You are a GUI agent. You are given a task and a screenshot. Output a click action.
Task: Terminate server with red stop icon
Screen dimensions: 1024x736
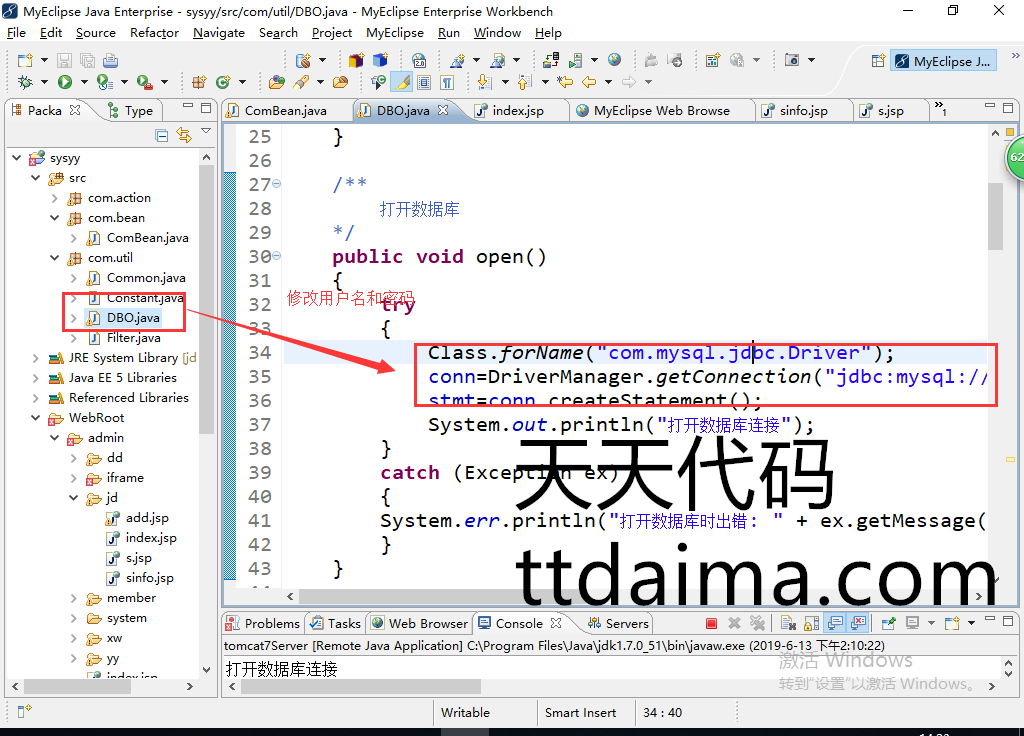click(711, 623)
